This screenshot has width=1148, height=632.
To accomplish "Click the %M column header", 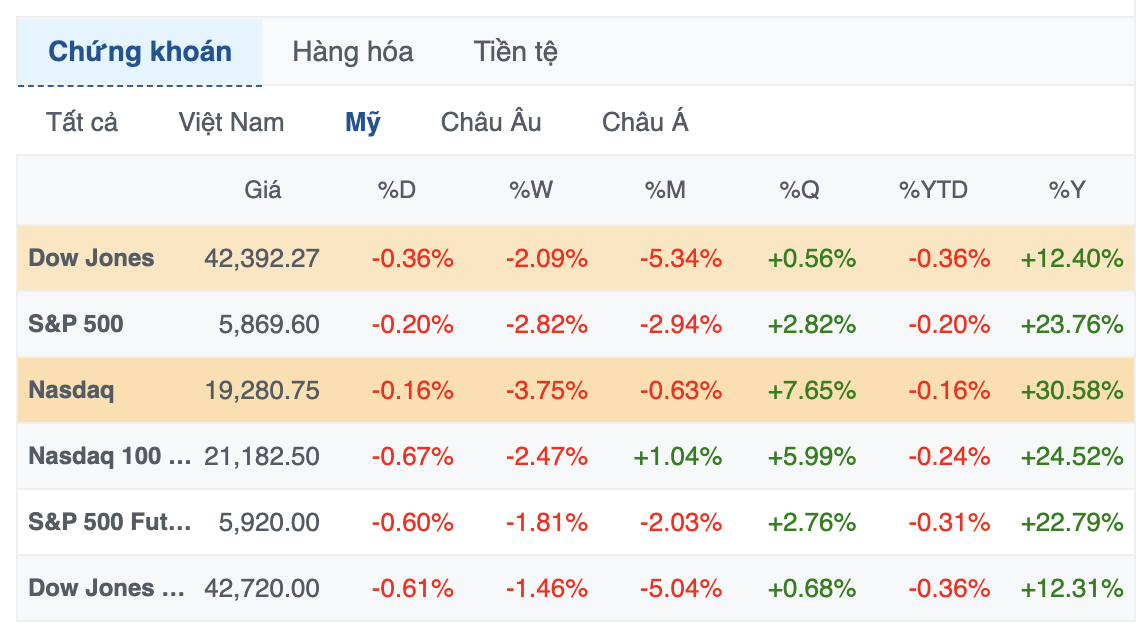I will [x=665, y=190].
